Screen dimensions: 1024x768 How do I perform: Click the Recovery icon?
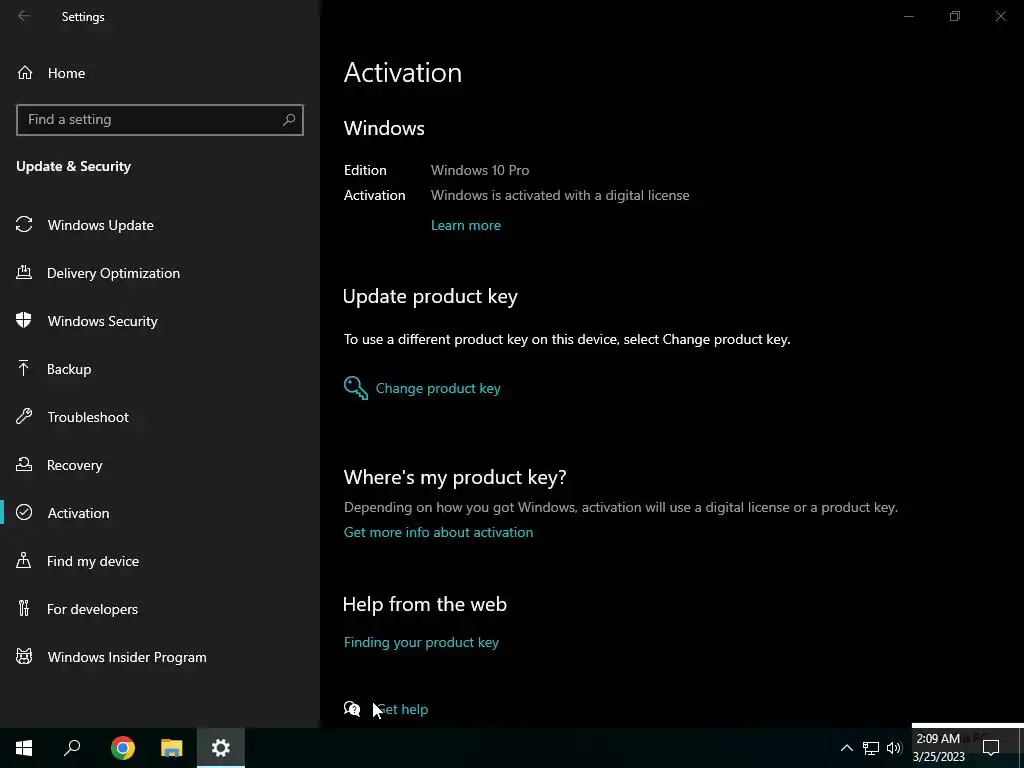coord(24,464)
